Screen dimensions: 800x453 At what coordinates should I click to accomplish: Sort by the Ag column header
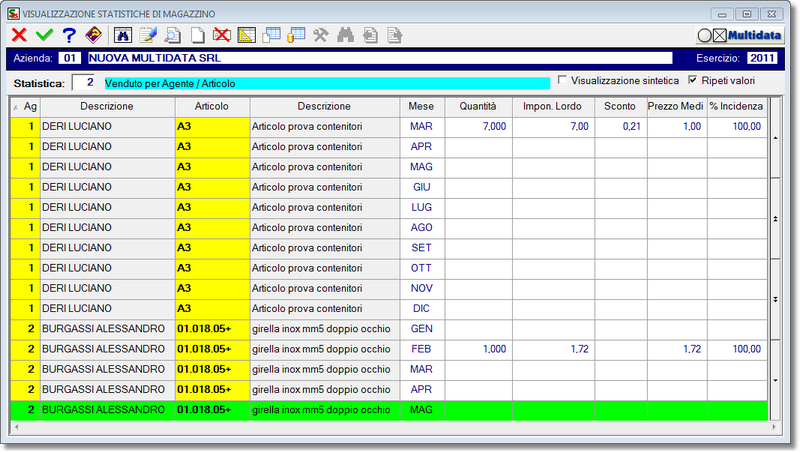26,107
